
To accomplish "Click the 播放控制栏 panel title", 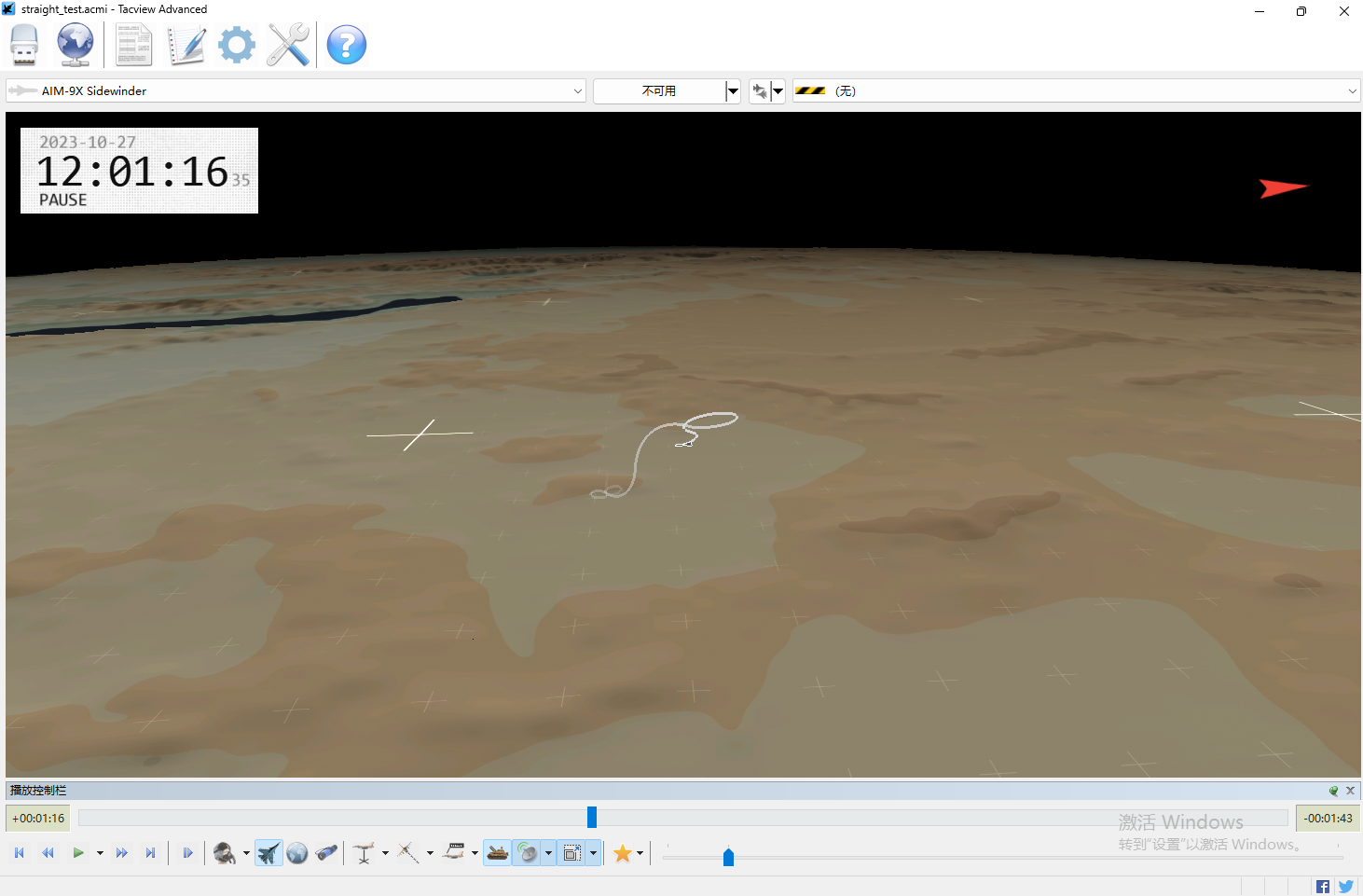I will pyautogui.click(x=38, y=791).
